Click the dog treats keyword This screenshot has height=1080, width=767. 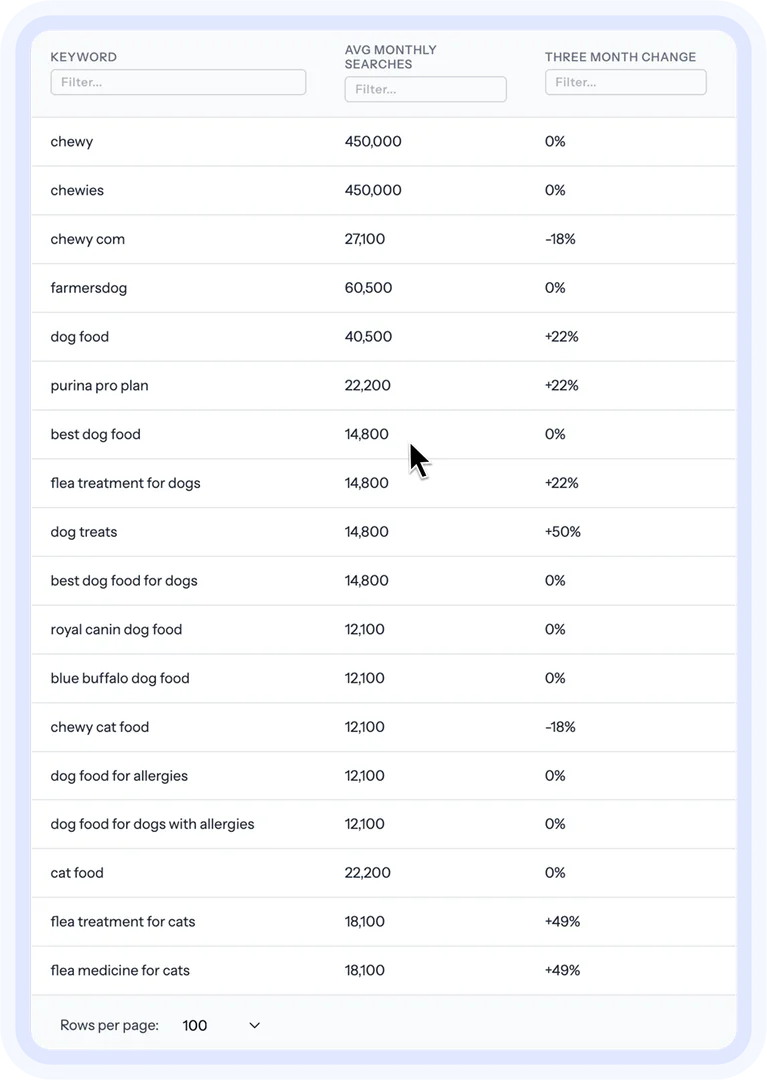[x=84, y=531]
